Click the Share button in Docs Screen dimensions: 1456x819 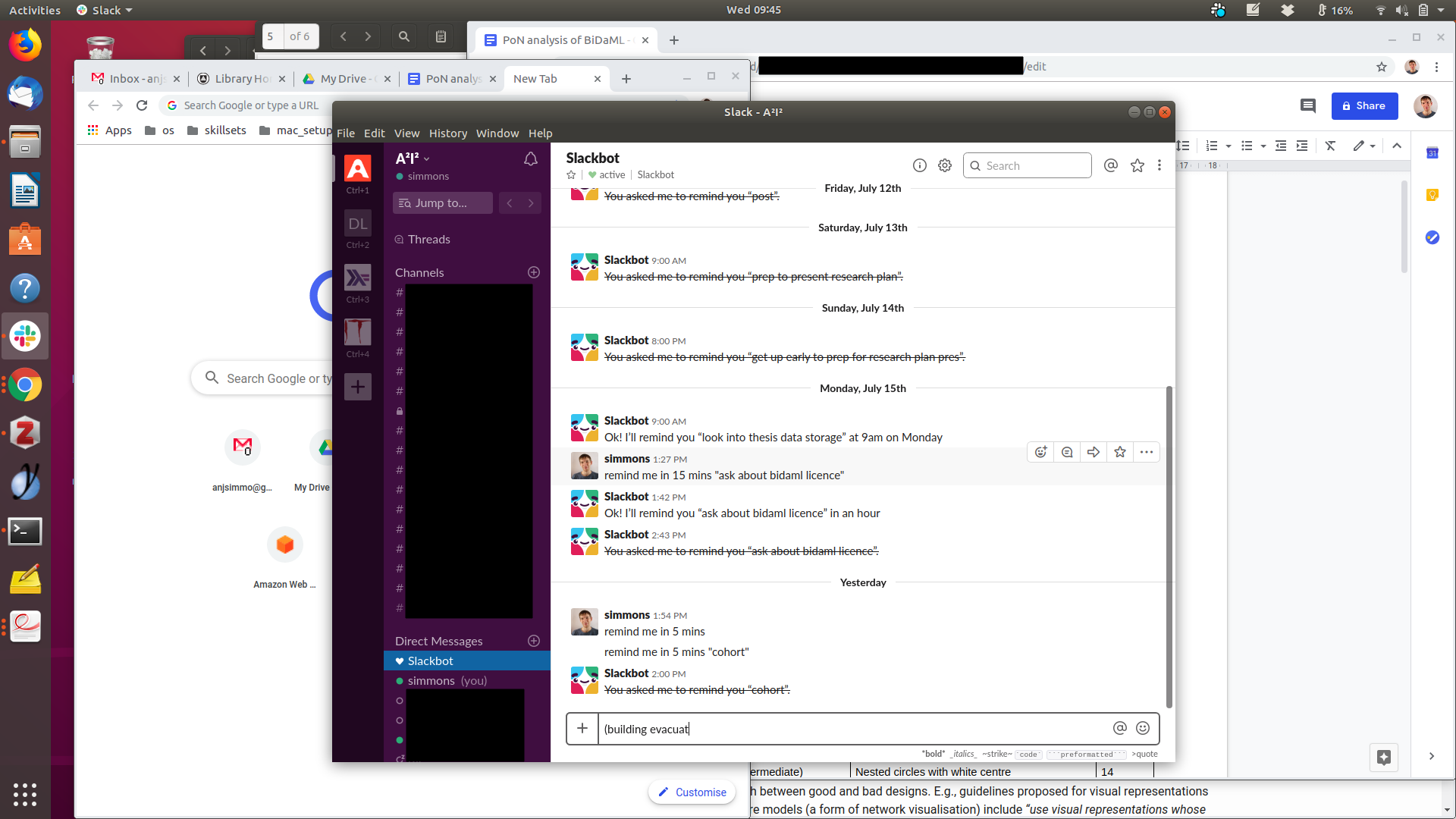[x=1364, y=106]
